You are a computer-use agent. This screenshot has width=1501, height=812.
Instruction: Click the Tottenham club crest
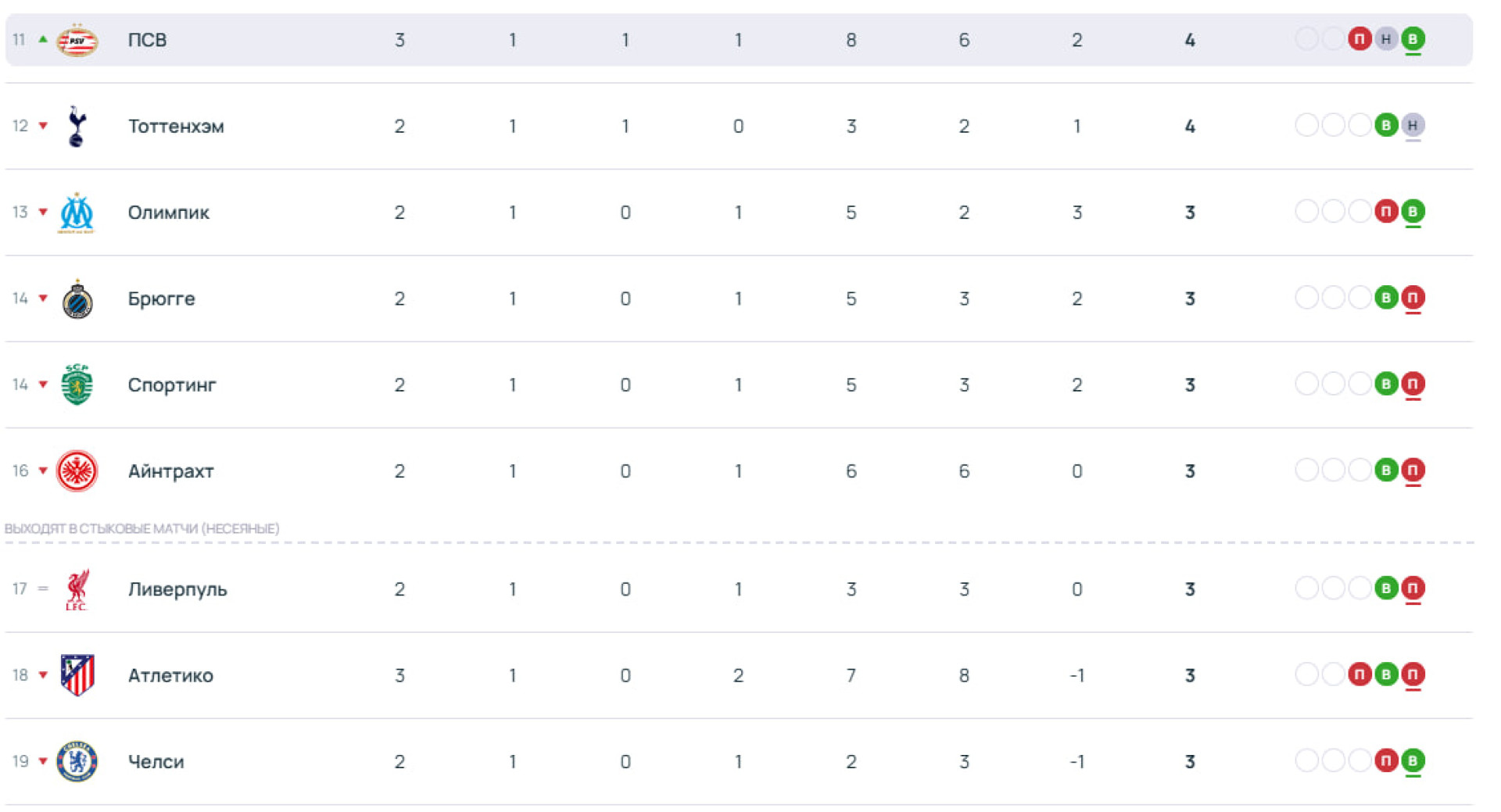pyautogui.click(x=77, y=126)
